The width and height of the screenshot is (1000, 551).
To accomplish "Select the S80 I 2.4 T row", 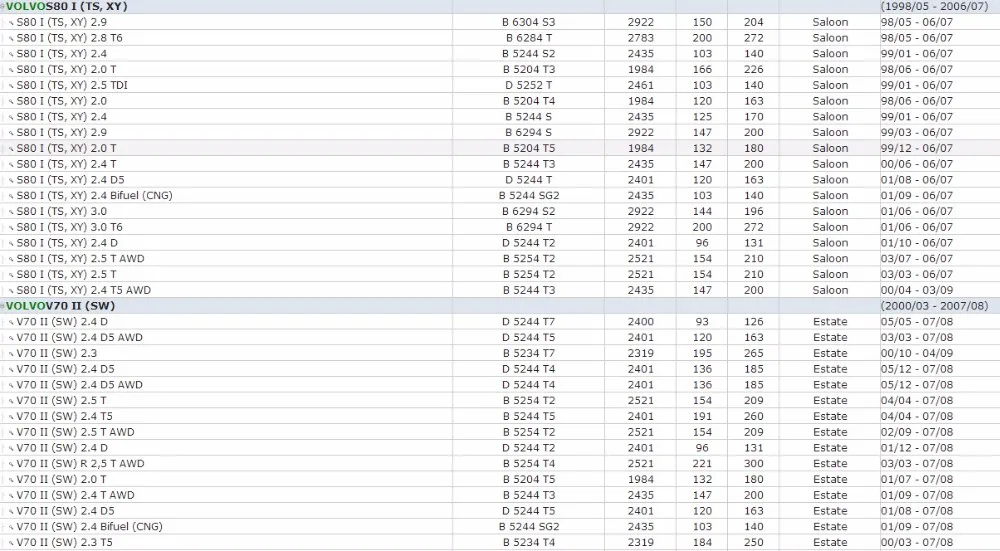I will click(500, 164).
